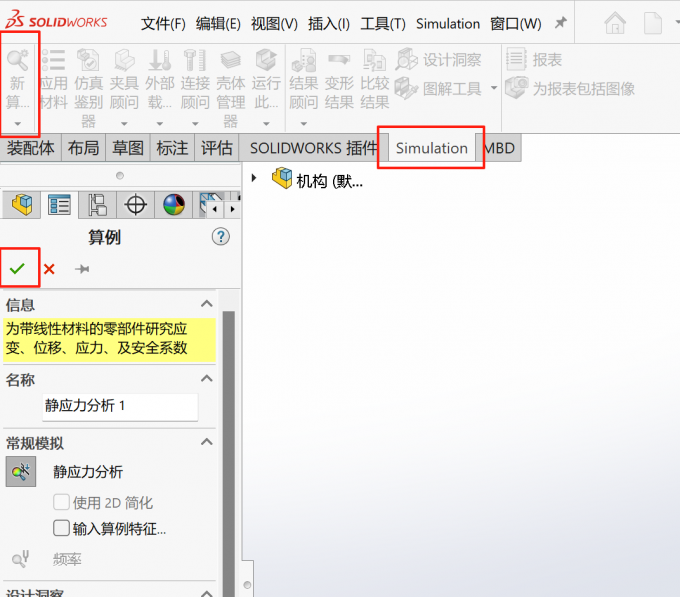Click the Fixtures Advisor (夹具顾问) icon
This screenshot has height=597, width=680.
pos(124,60)
